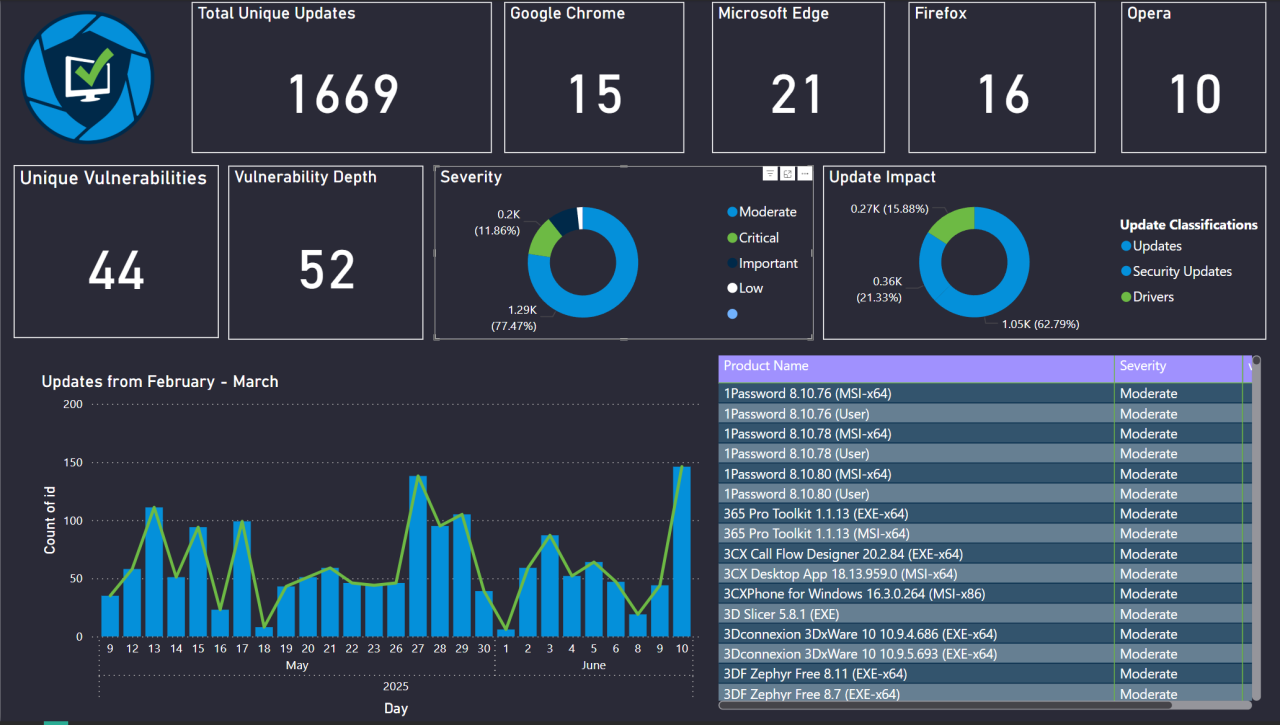Open the more options menu on Severity visual
The width and height of the screenshot is (1280, 725).
(804, 173)
